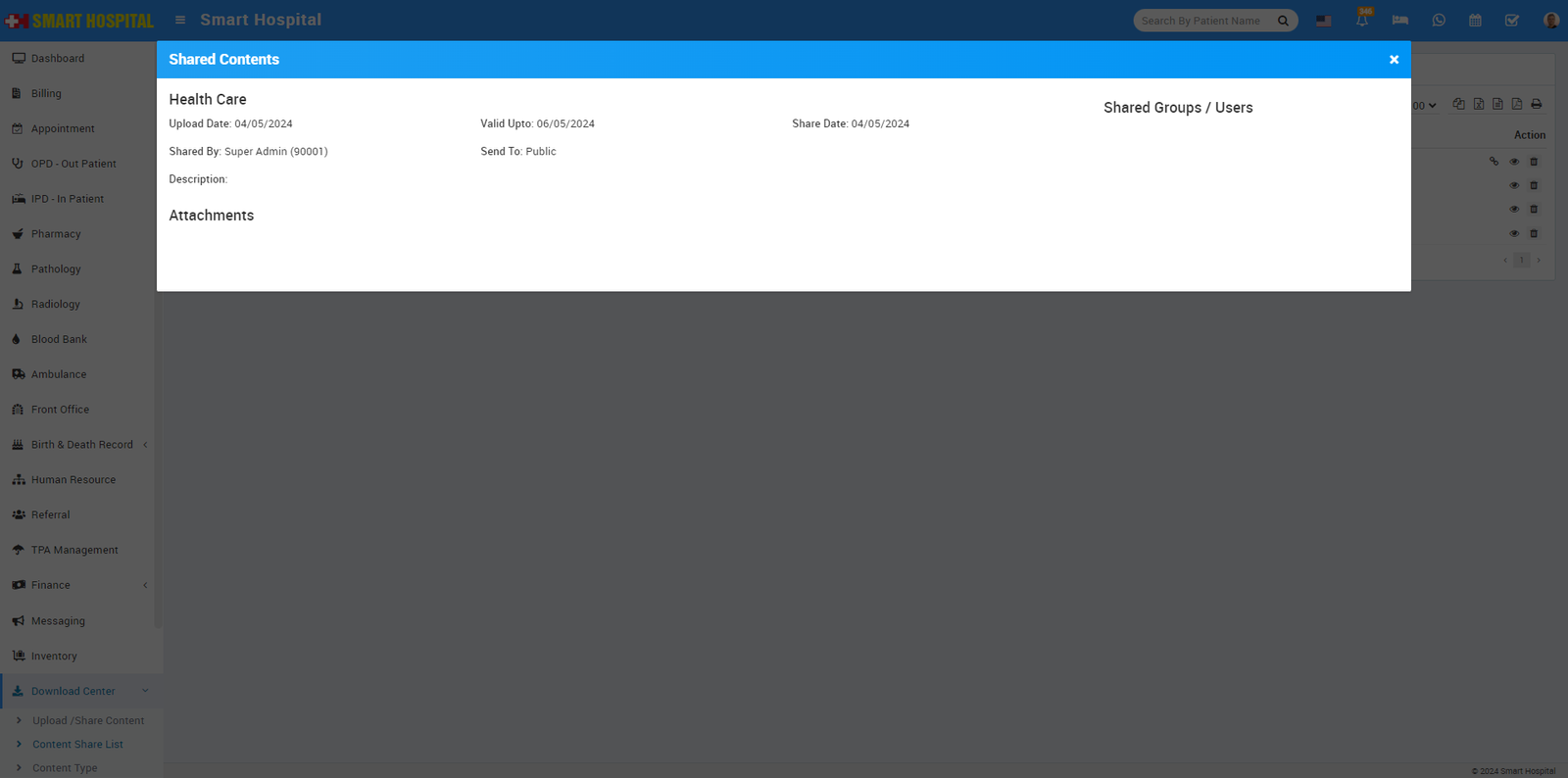Click the US flag language selector
Image resolution: width=1568 pixels, height=778 pixels.
pos(1324,21)
